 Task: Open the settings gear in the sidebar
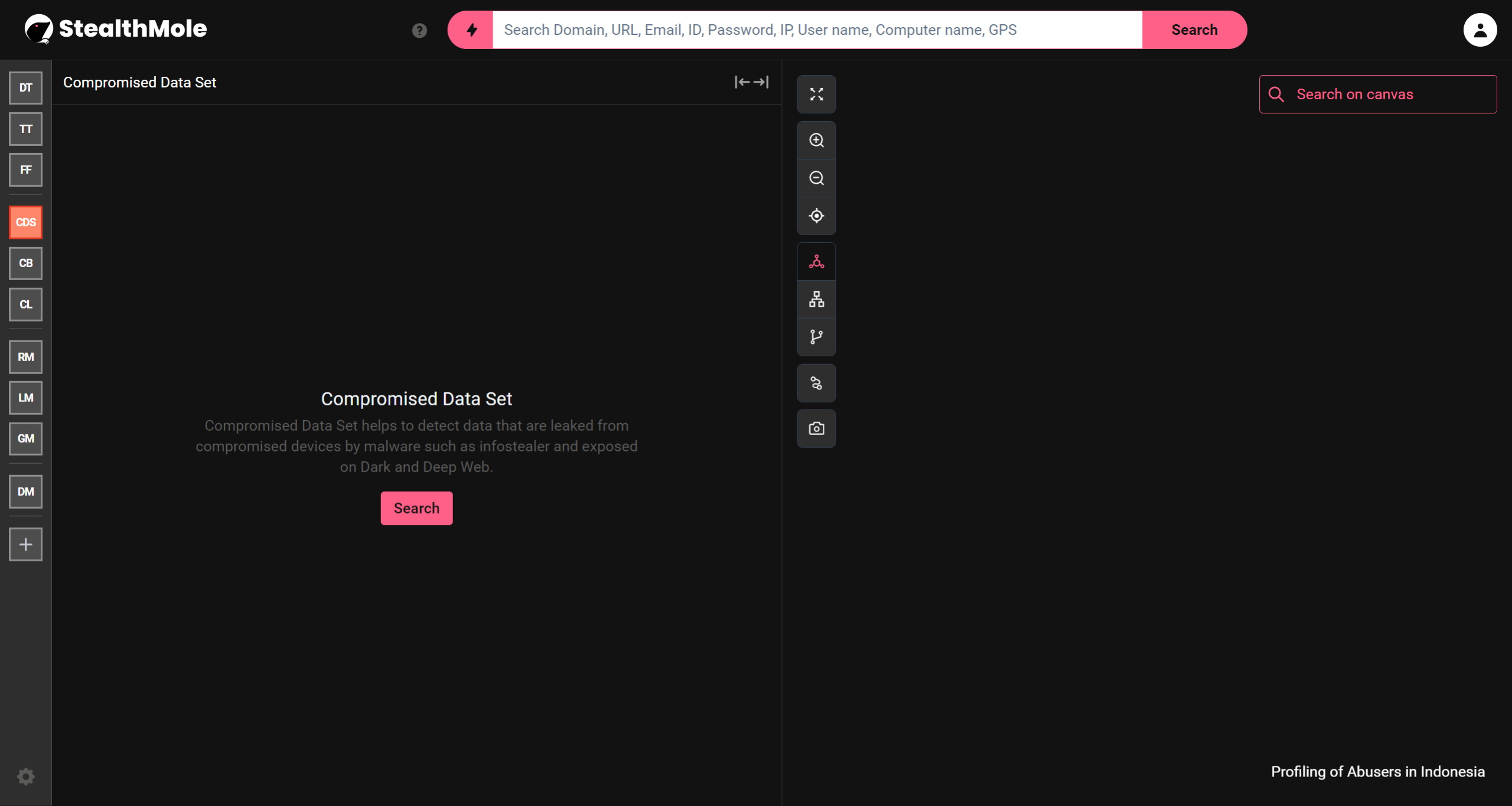tap(25, 776)
